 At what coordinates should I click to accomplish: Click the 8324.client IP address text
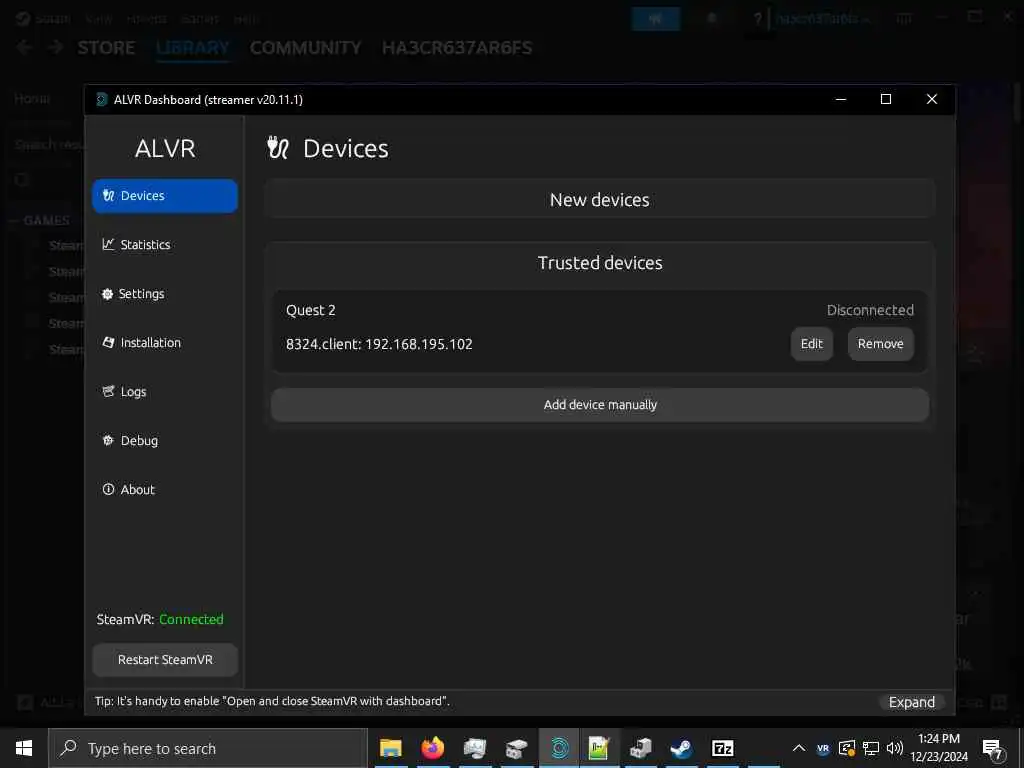click(379, 344)
